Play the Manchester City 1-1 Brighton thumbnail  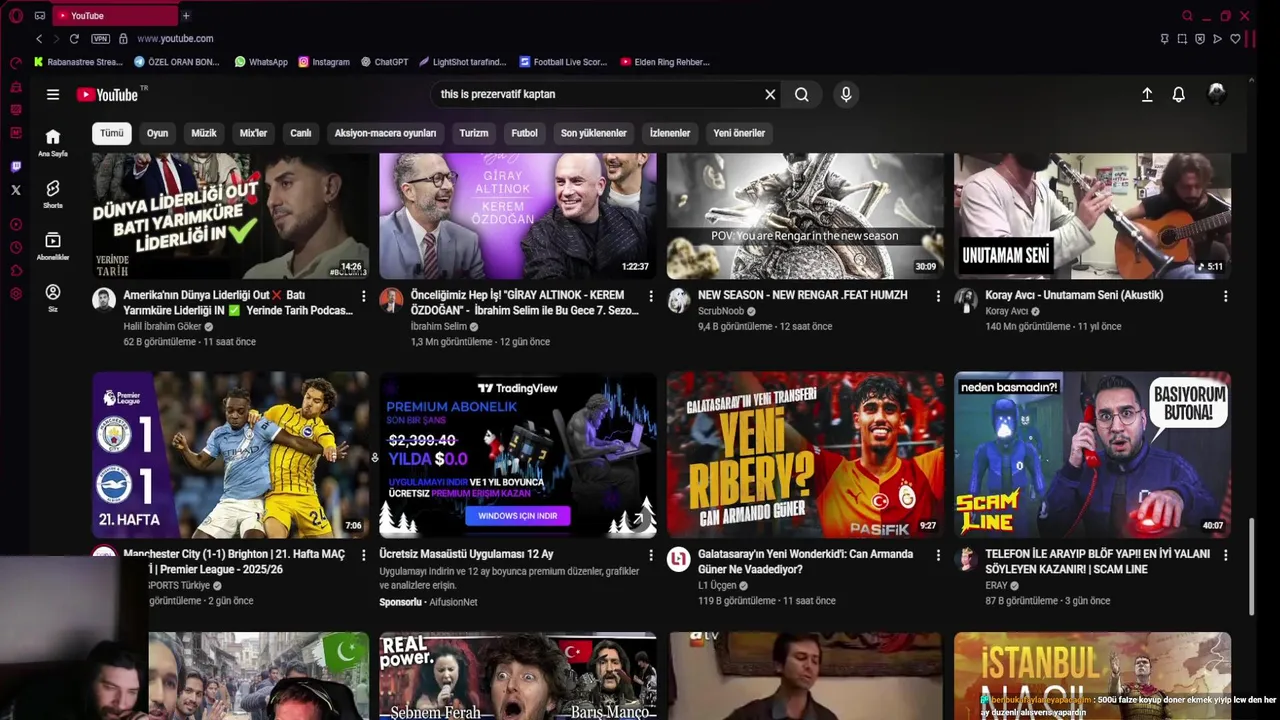point(231,455)
